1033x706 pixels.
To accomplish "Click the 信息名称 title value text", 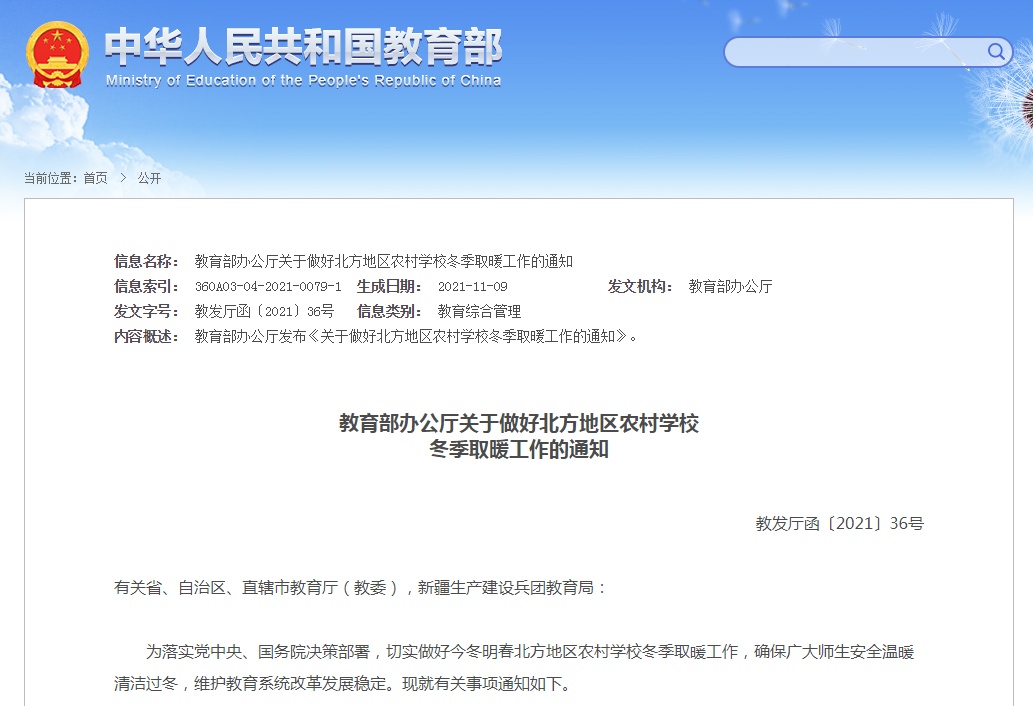I will tap(383, 261).
